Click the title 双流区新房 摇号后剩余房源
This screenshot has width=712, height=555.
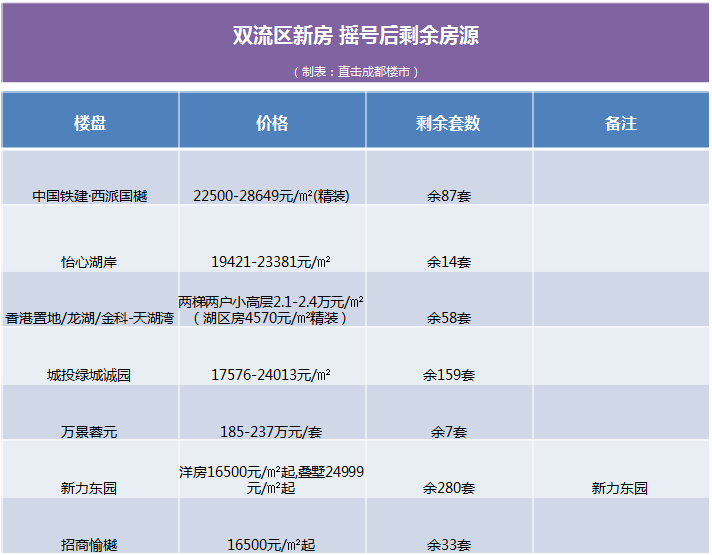[355, 36]
